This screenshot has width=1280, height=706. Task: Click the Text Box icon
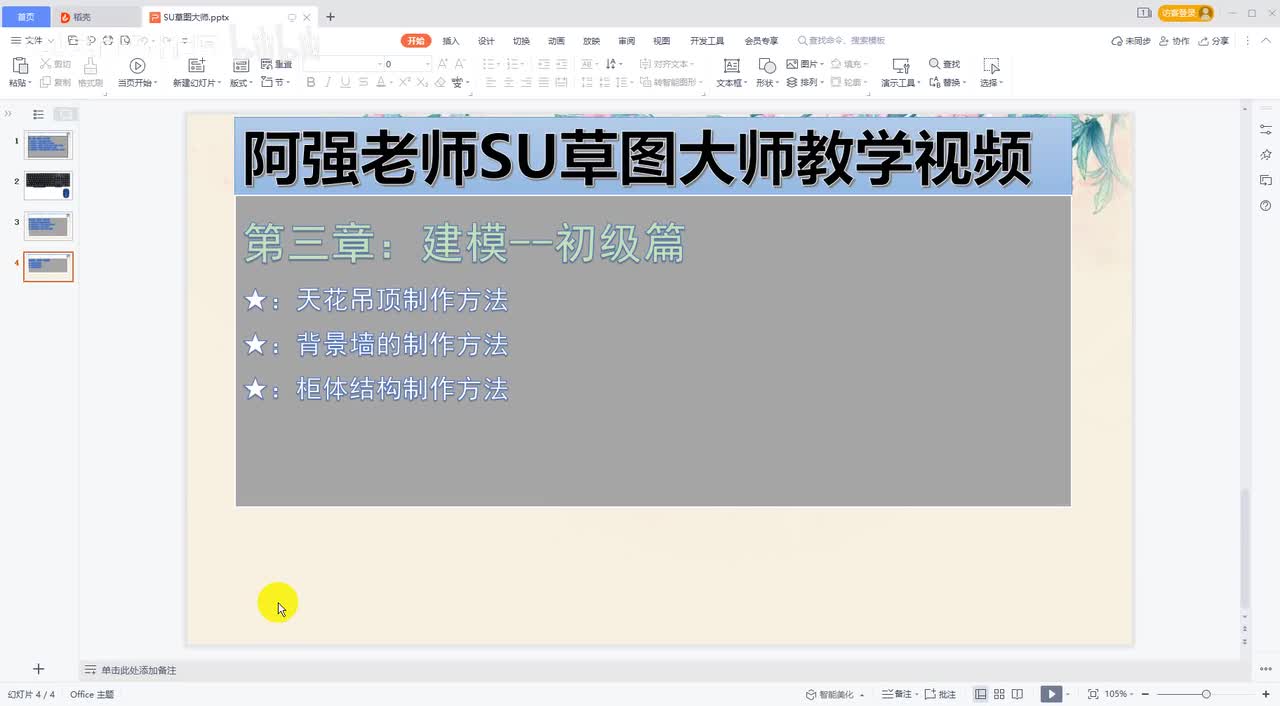click(x=731, y=66)
